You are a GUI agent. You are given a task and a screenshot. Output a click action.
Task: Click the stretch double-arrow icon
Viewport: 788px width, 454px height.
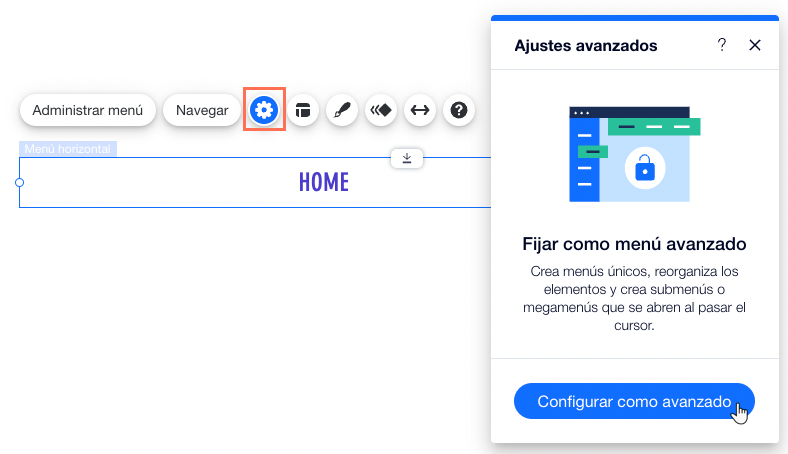420,110
